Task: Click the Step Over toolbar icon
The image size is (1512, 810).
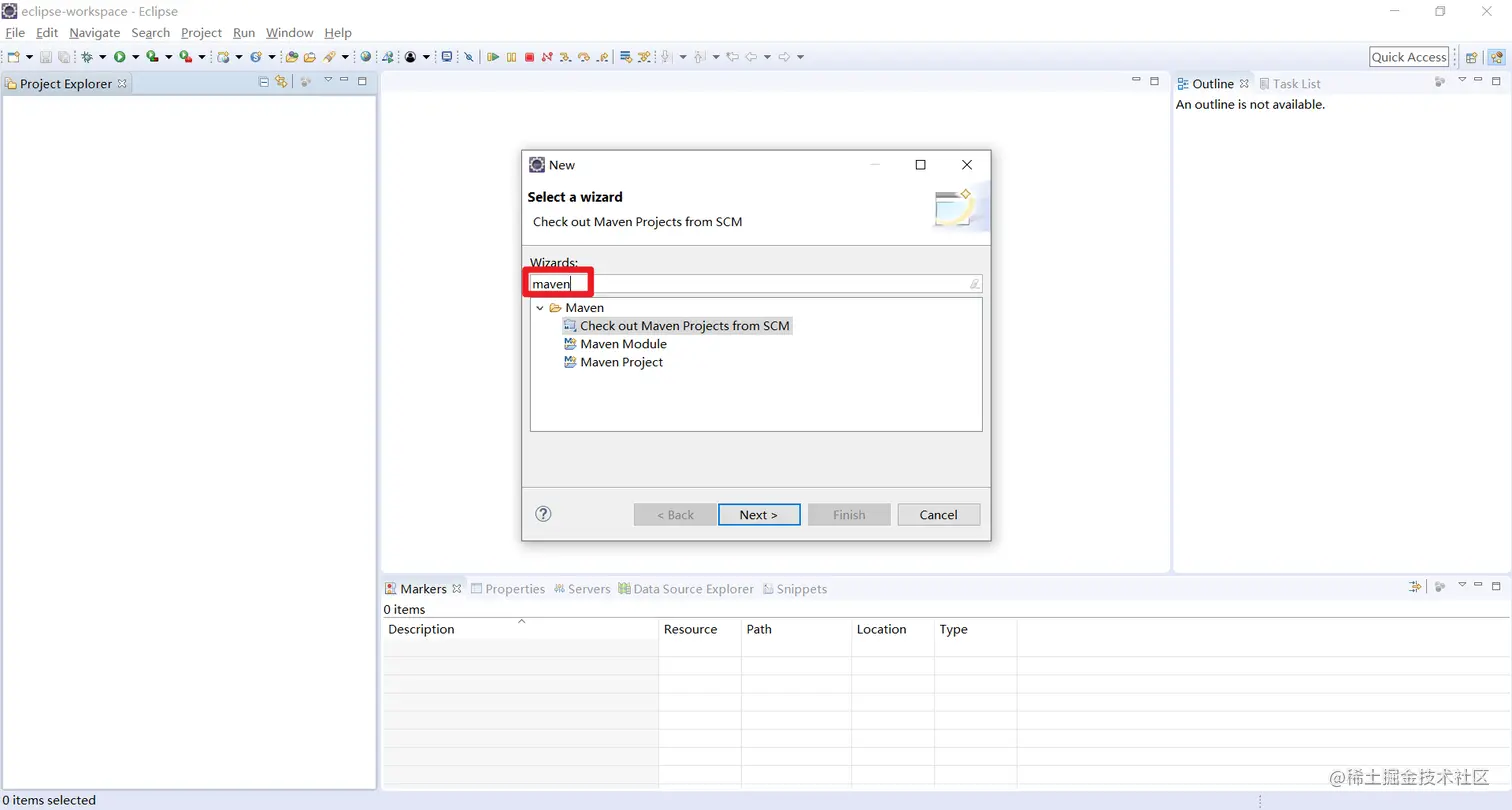Action: click(584, 57)
